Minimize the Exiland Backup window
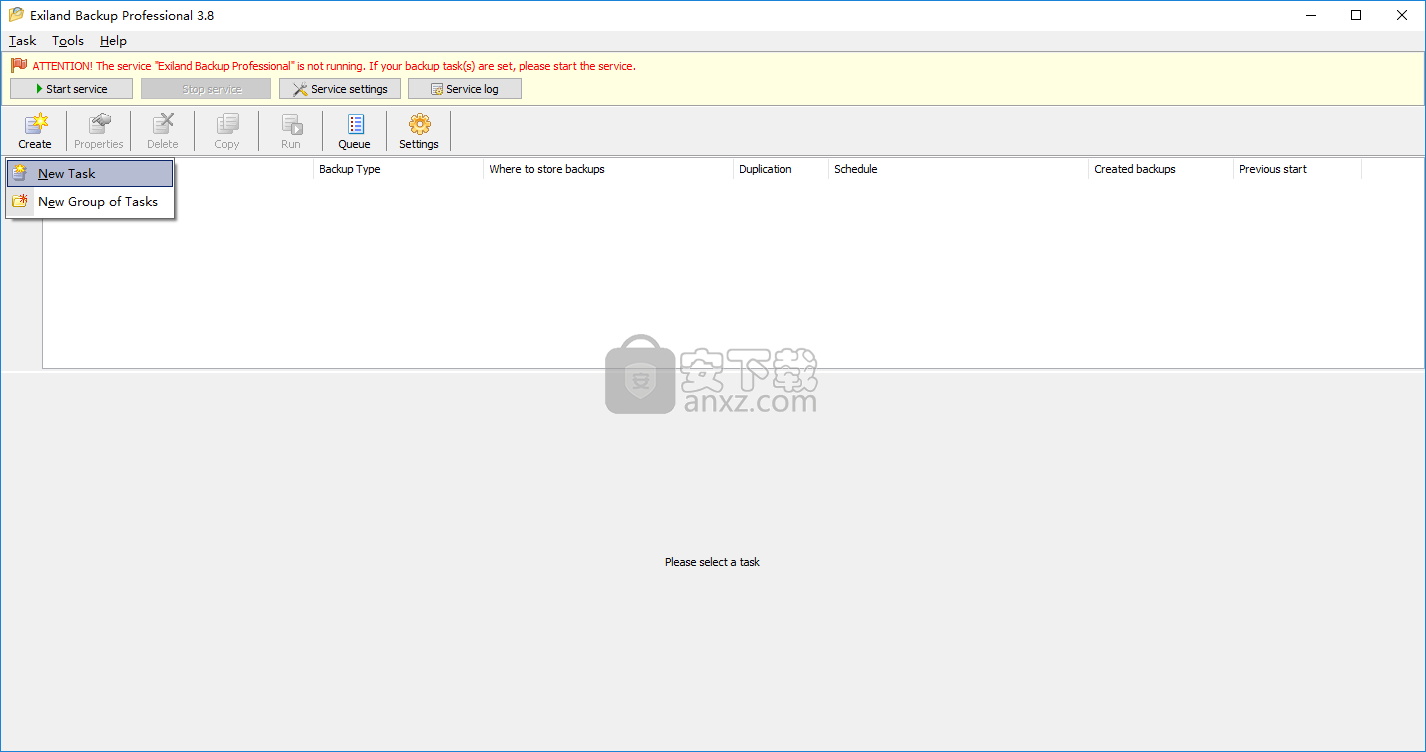The width and height of the screenshot is (1426, 752). tap(1310, 15)
